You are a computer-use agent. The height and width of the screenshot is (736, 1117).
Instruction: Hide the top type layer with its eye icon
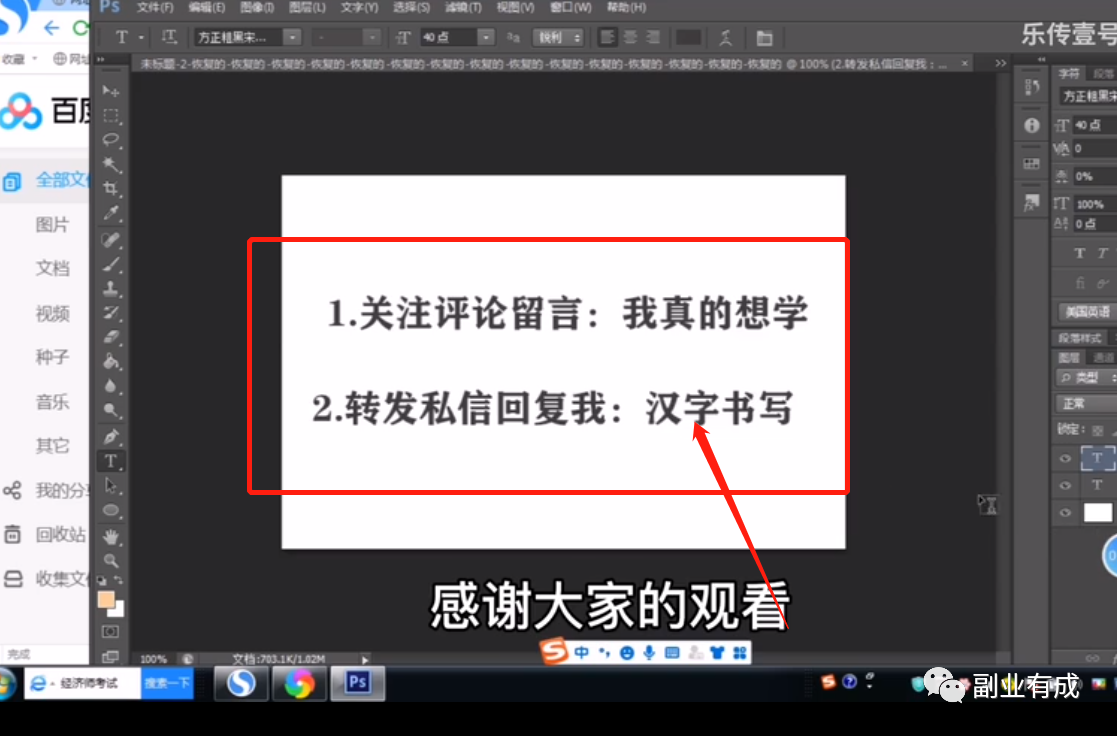coord(1065,458)
